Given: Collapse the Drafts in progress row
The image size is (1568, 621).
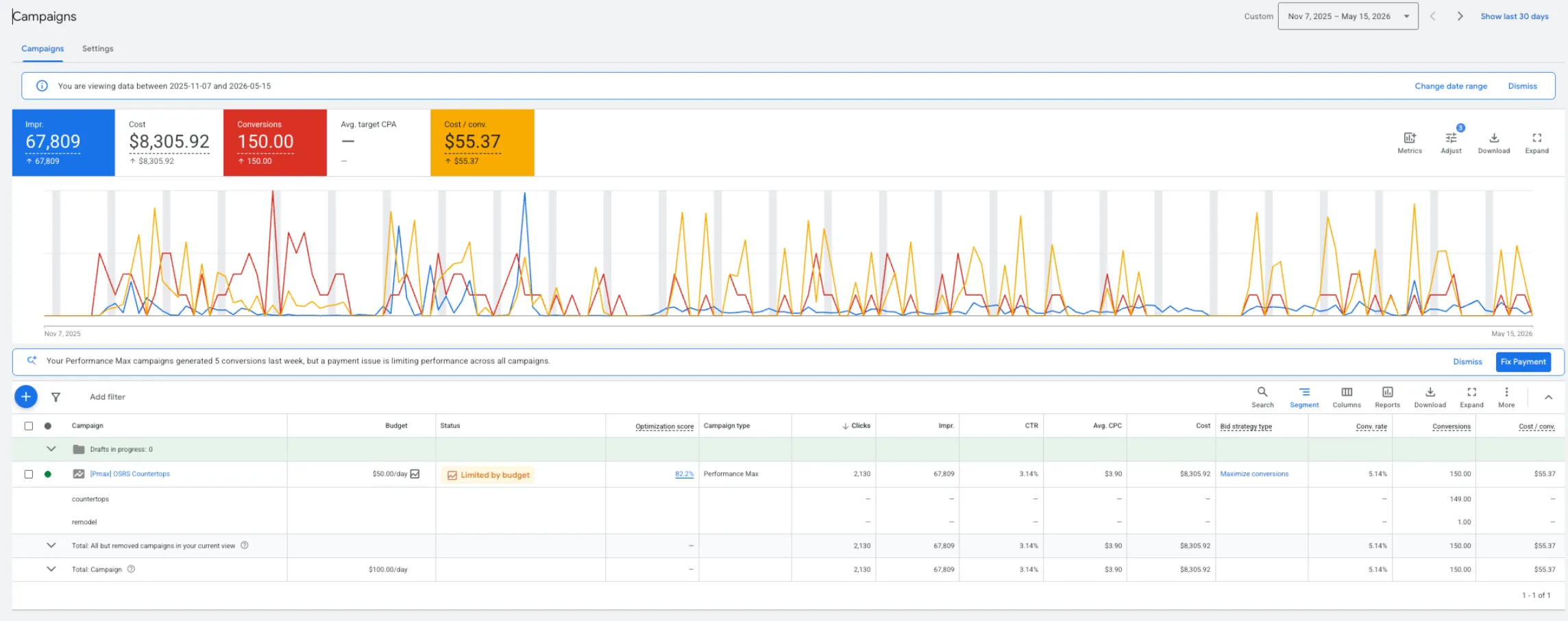Looking at the screenshot, I should 51,449.
